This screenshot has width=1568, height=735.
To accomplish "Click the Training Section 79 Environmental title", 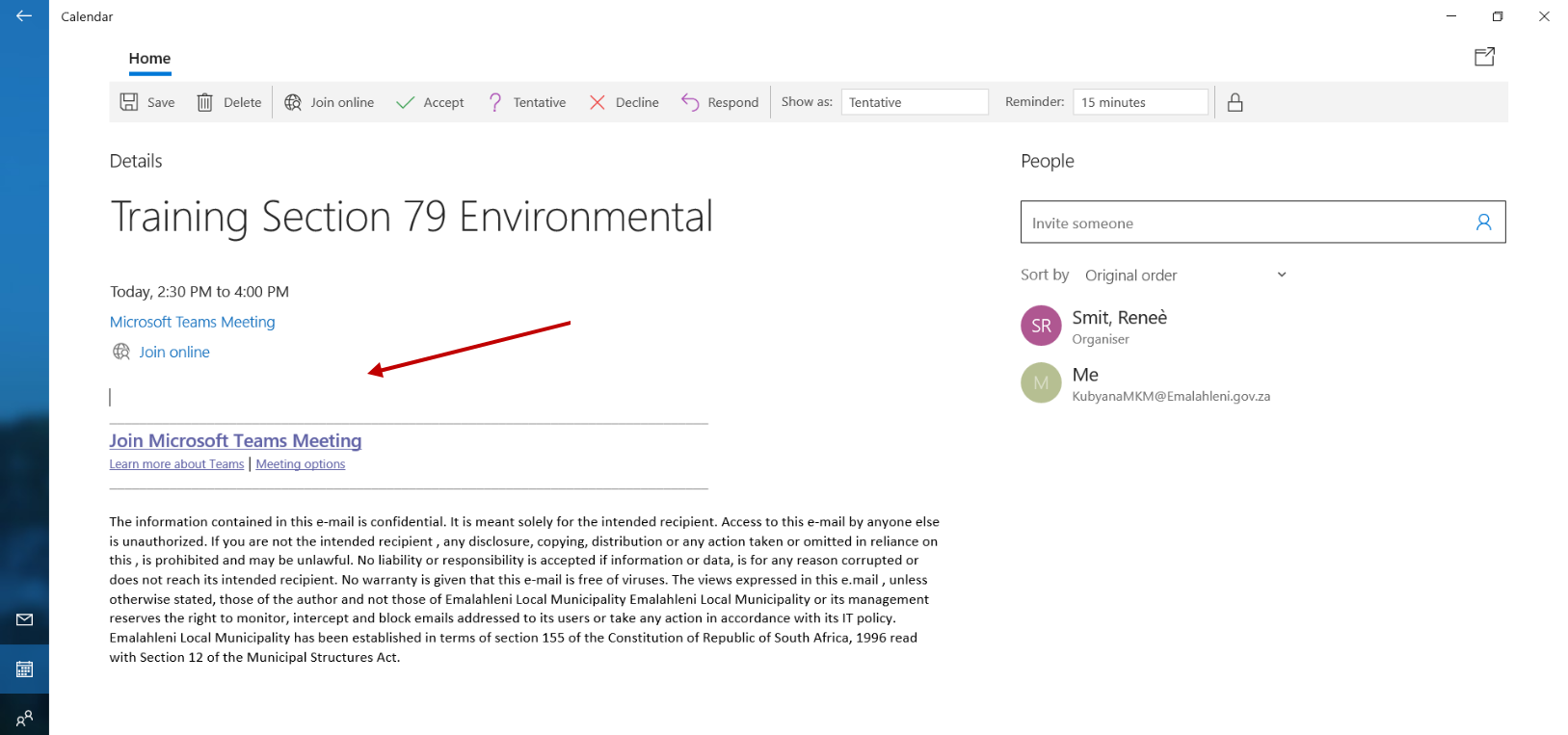I will pyautogui.click(x=412, y=217).
